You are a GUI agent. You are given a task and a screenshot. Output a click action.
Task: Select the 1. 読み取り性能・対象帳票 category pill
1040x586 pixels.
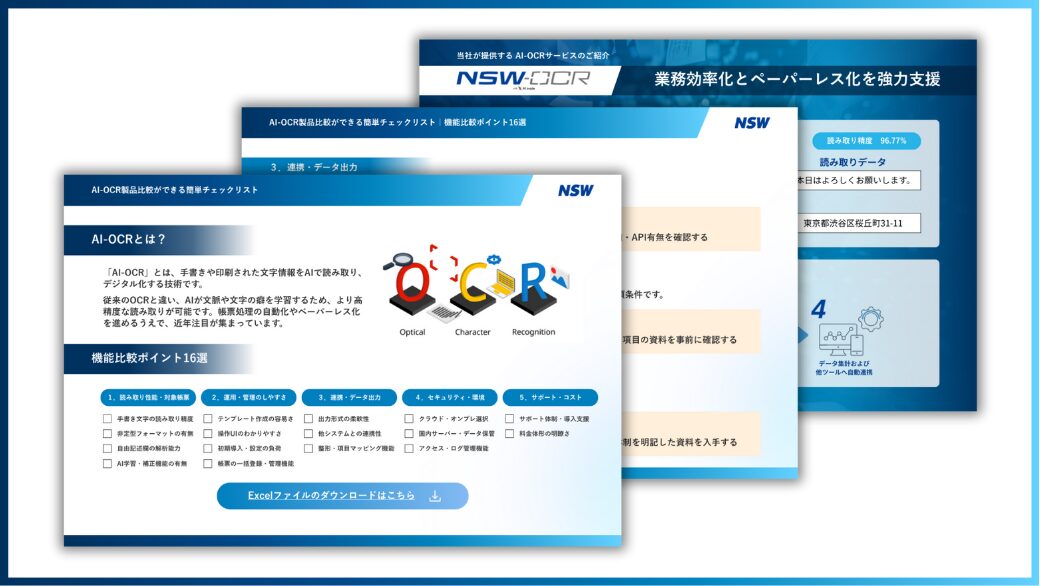pyautogui.click(x=148, y=398)
